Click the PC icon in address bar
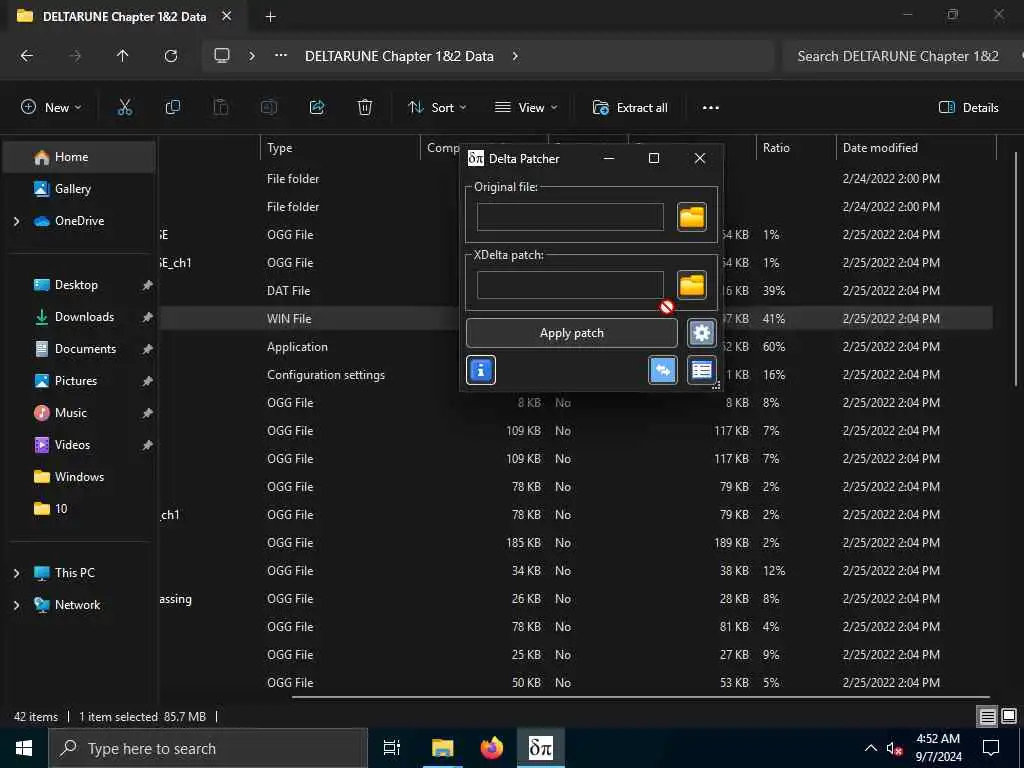This screenshot has width=1024, height=768. pyautogui.click(x=222, y=56)
